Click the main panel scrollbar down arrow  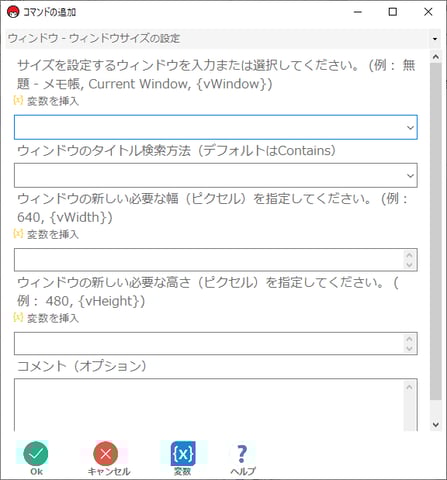436,424
